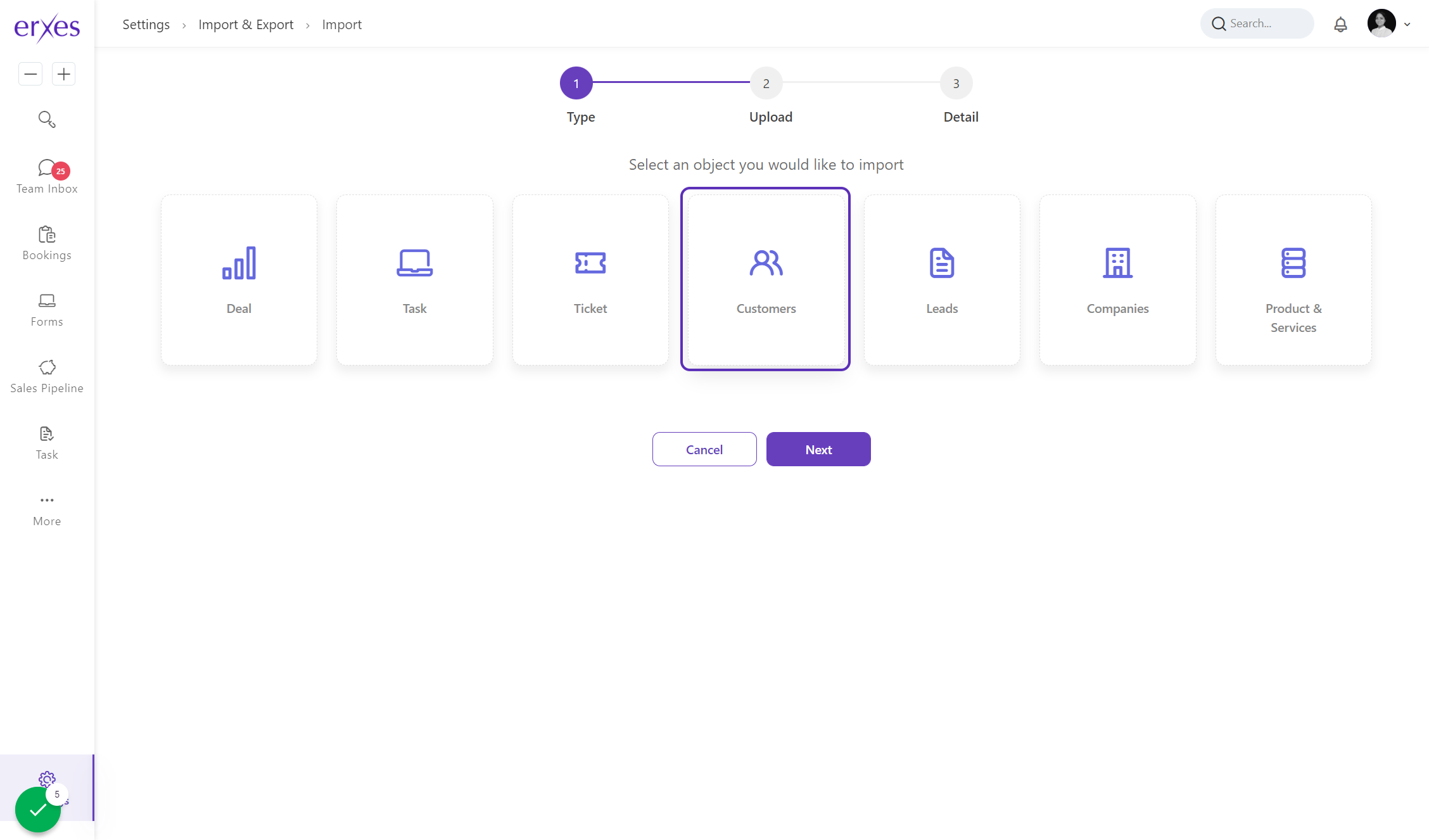Expand the More sidebar menu
The width and height of the screenshot is (1429, 840).
pyautogui.click(x=47, y=509)
